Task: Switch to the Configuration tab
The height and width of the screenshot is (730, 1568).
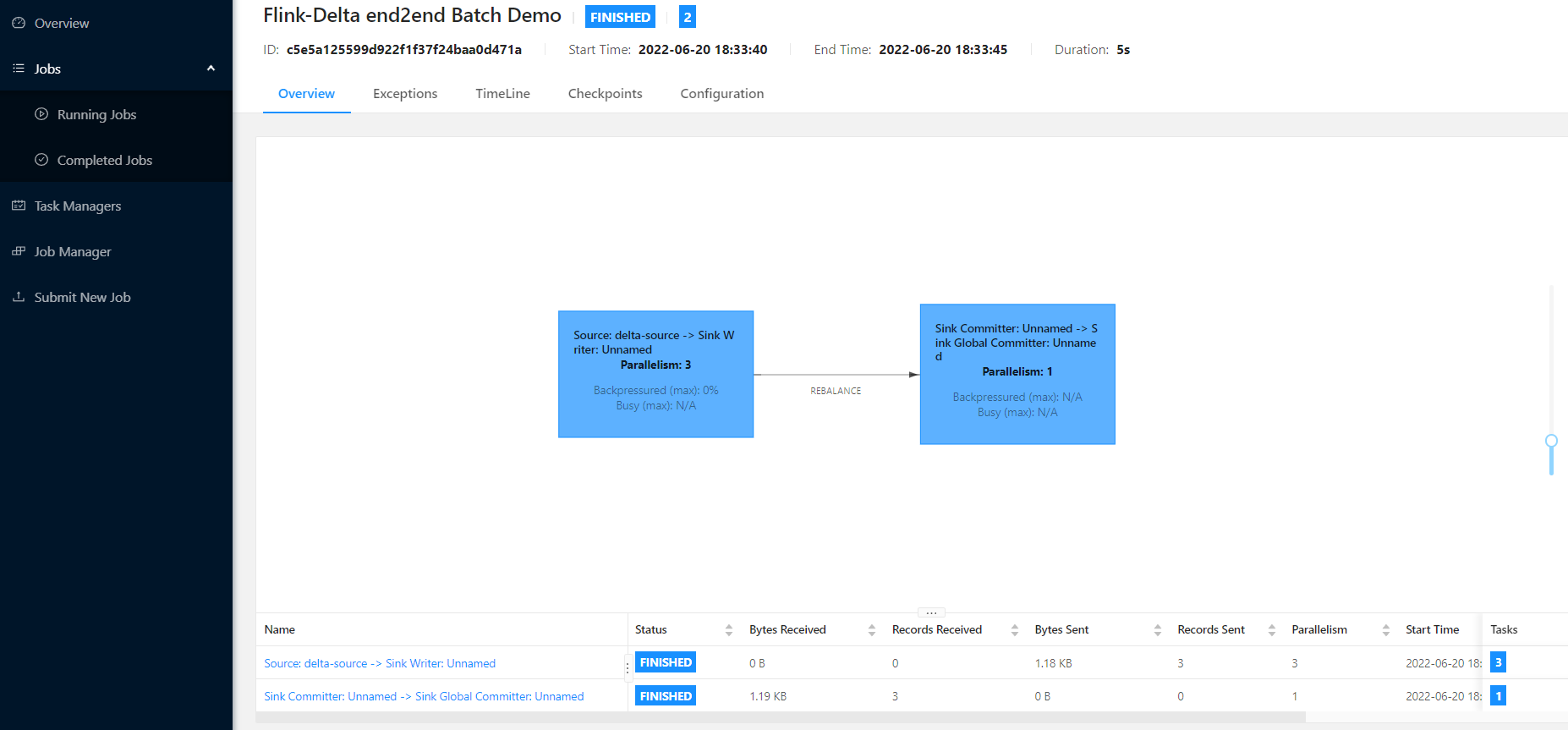Action: 722,94
